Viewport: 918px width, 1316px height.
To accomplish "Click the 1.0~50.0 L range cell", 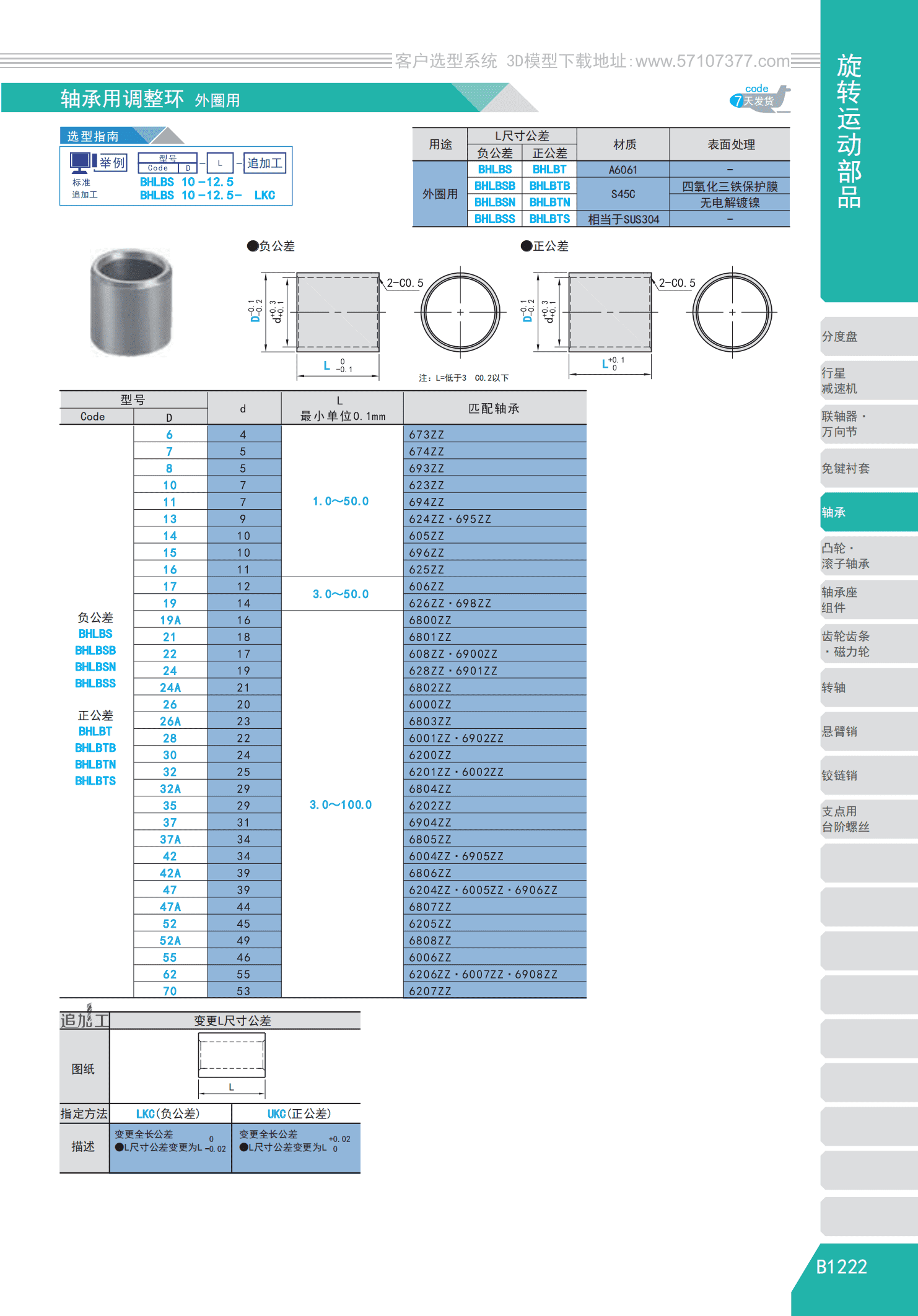I will tap(341, 501).
